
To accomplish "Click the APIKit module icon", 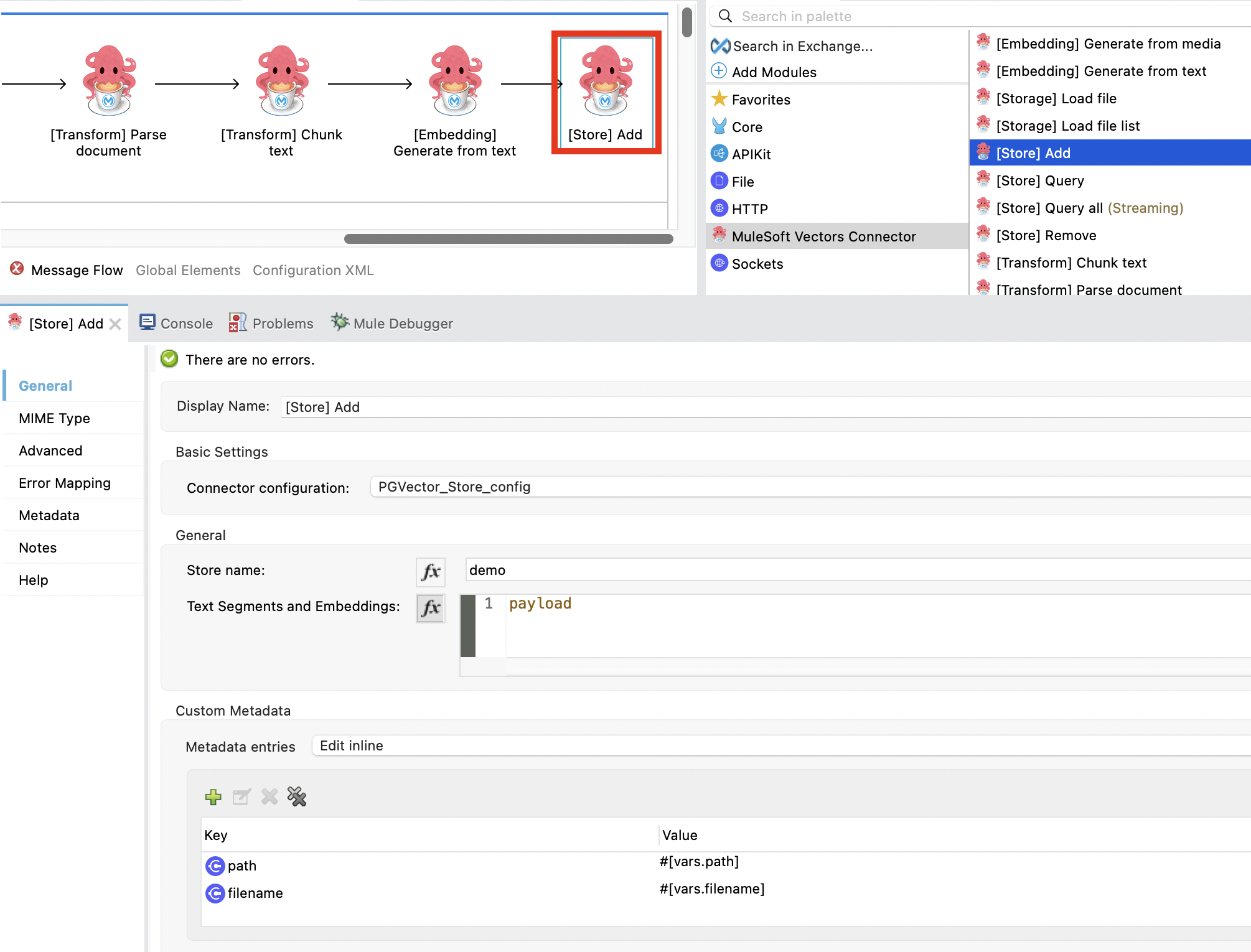I will click(x=719, y=153).
